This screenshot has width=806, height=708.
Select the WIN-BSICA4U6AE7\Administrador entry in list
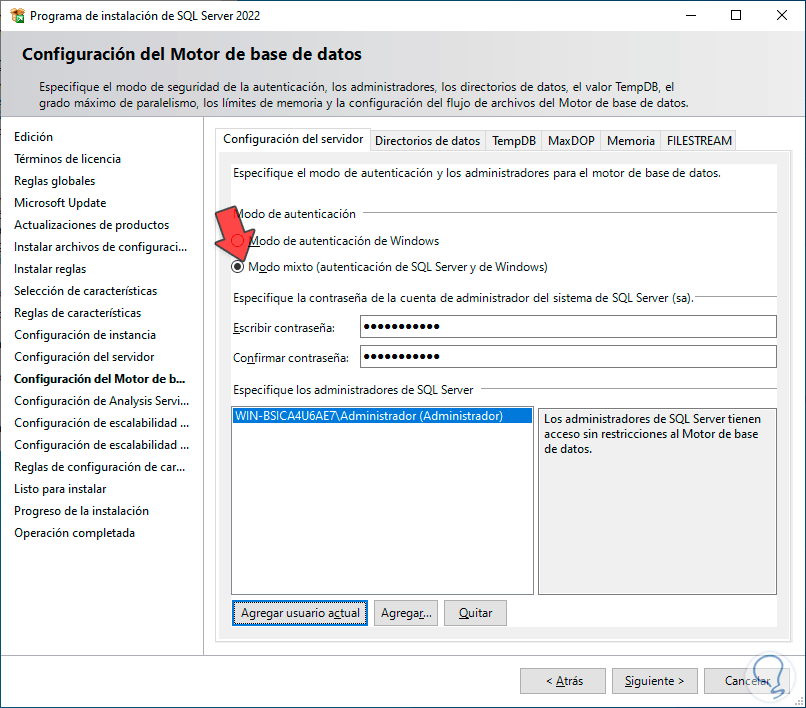(382, 415)
